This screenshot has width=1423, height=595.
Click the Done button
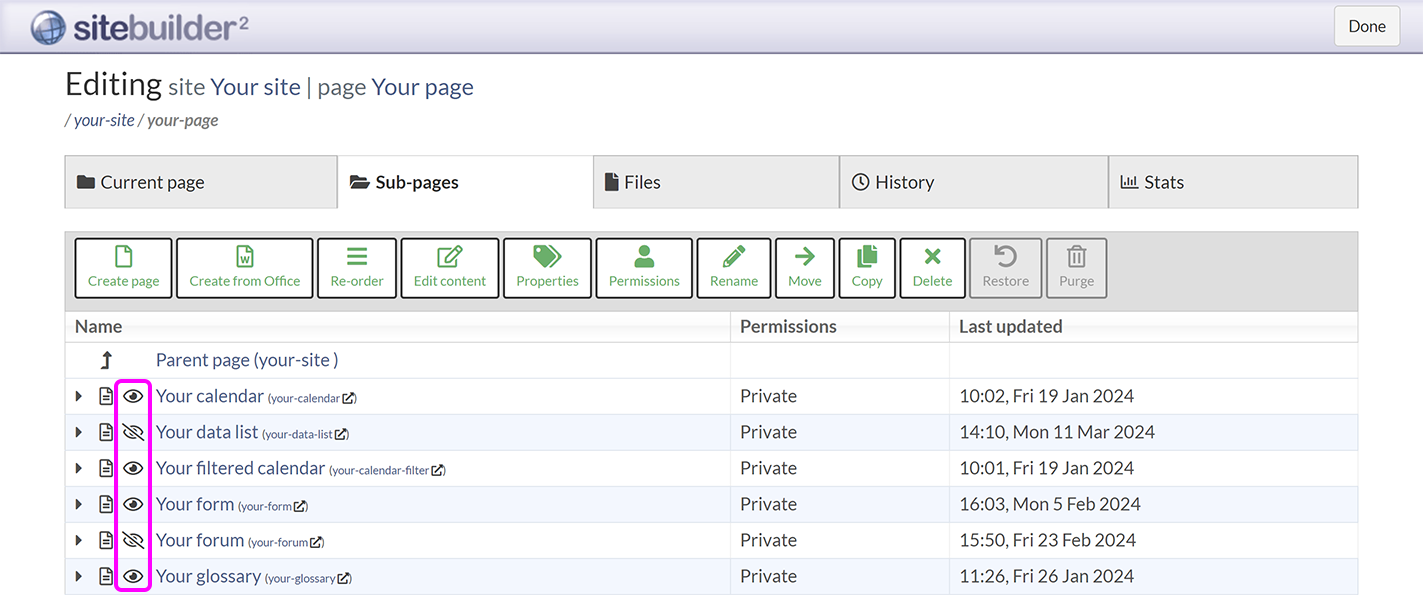click(x=1366, y=26)
